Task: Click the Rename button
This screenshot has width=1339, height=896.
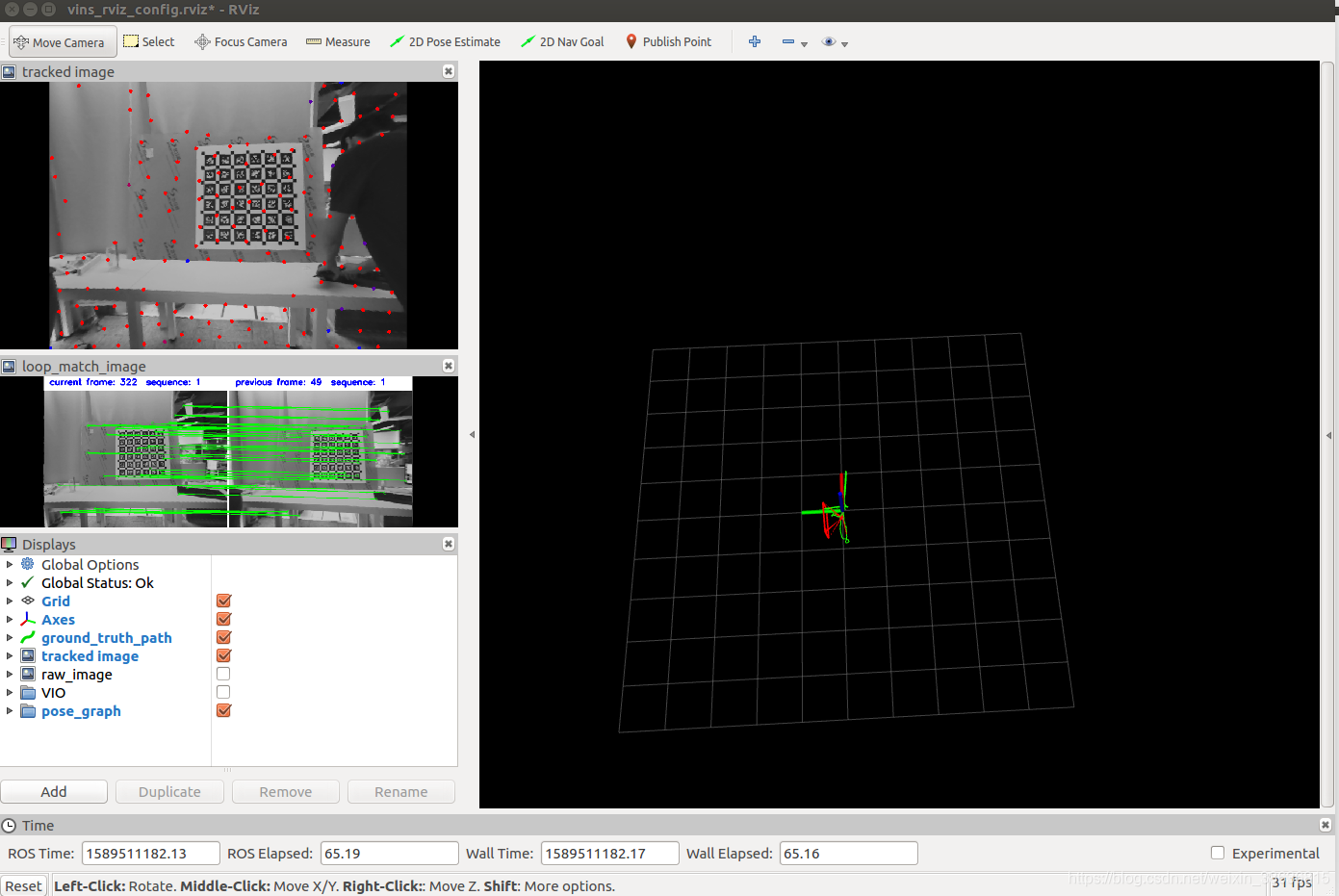Action: tap(400, 791)
